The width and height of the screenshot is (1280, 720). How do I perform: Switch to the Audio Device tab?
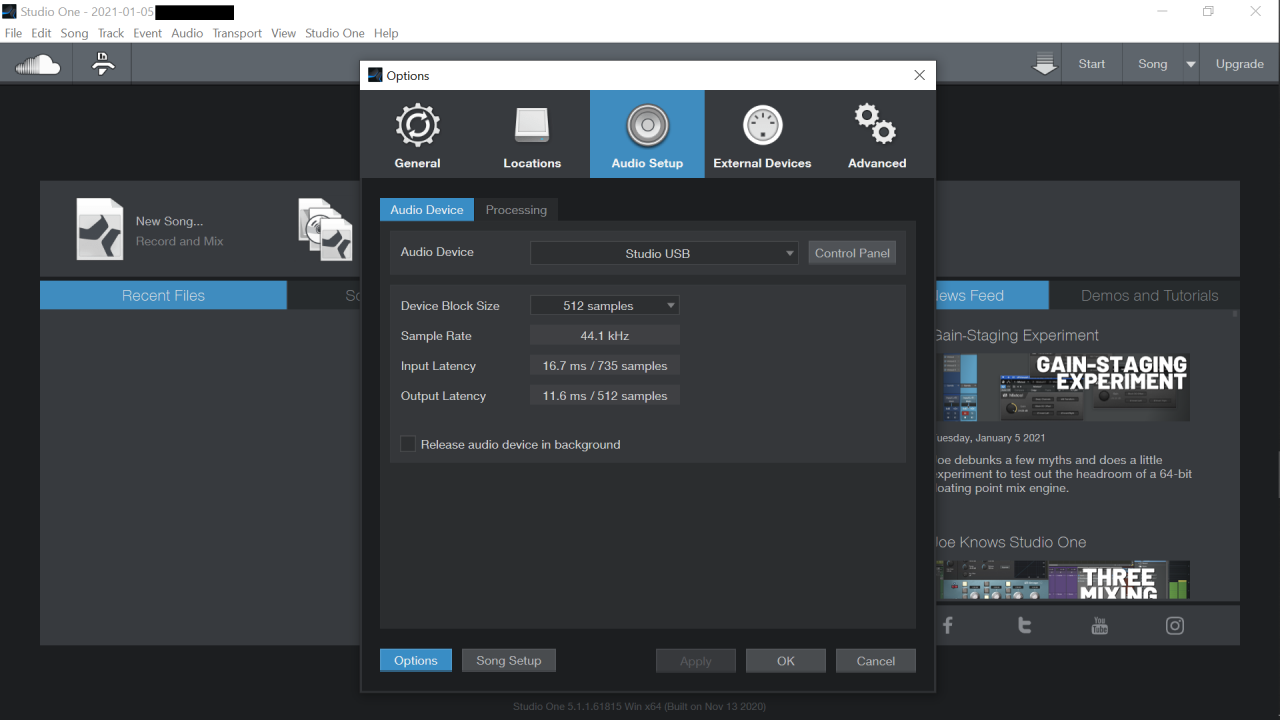(x=427, y=210)
